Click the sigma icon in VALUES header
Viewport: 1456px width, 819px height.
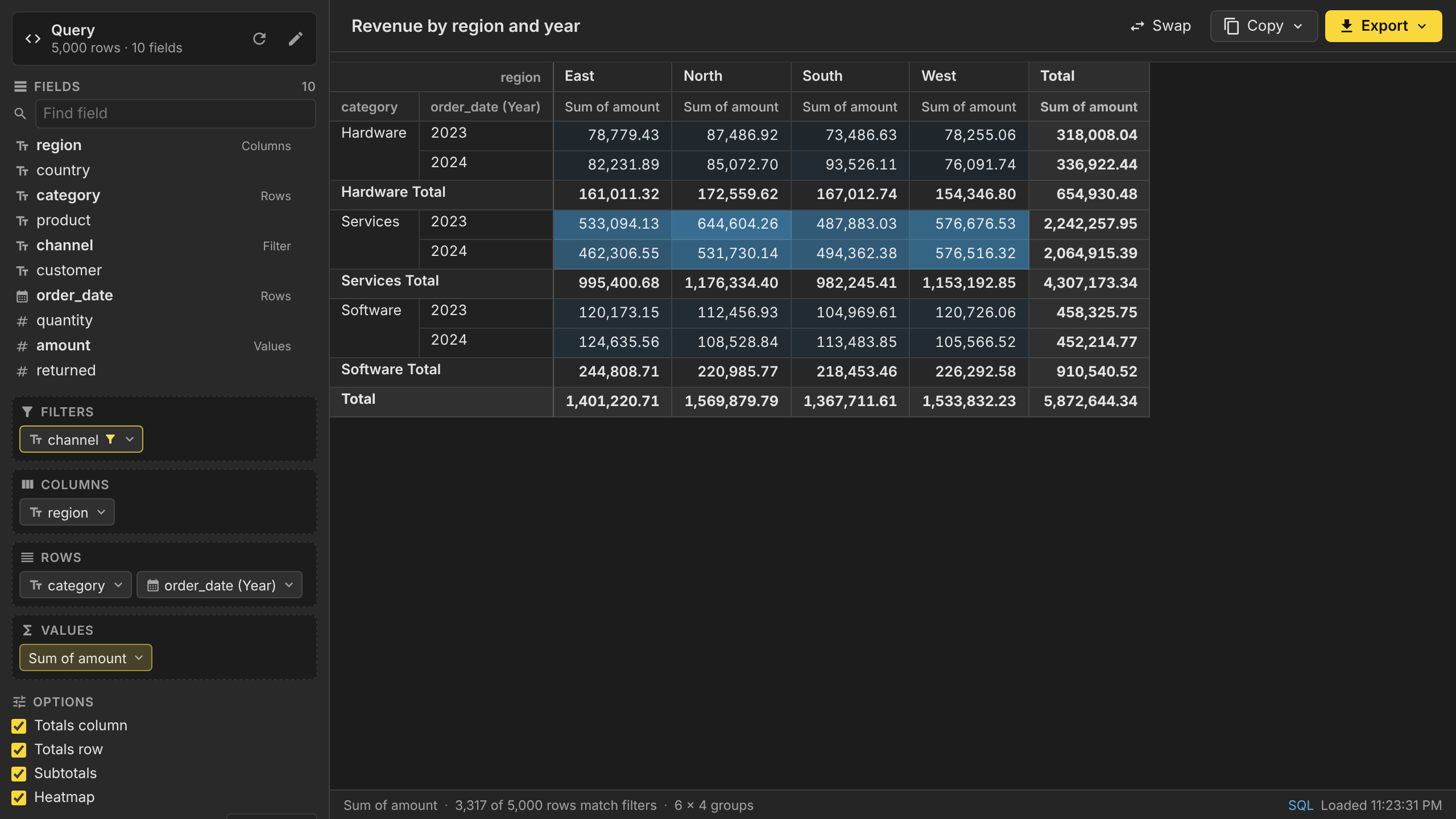(x=27, y=630)
